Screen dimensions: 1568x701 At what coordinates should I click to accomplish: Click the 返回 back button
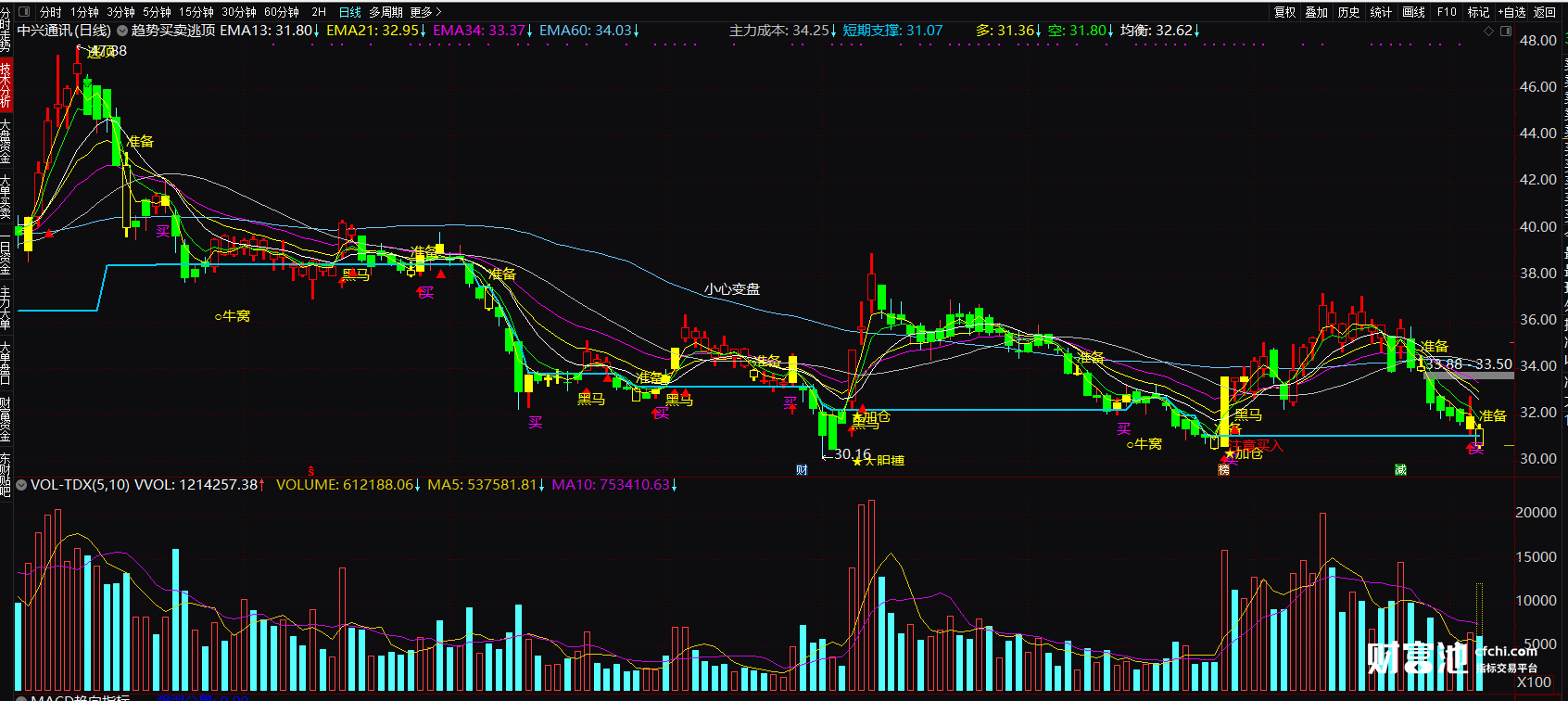click(x=1545, y=12)
